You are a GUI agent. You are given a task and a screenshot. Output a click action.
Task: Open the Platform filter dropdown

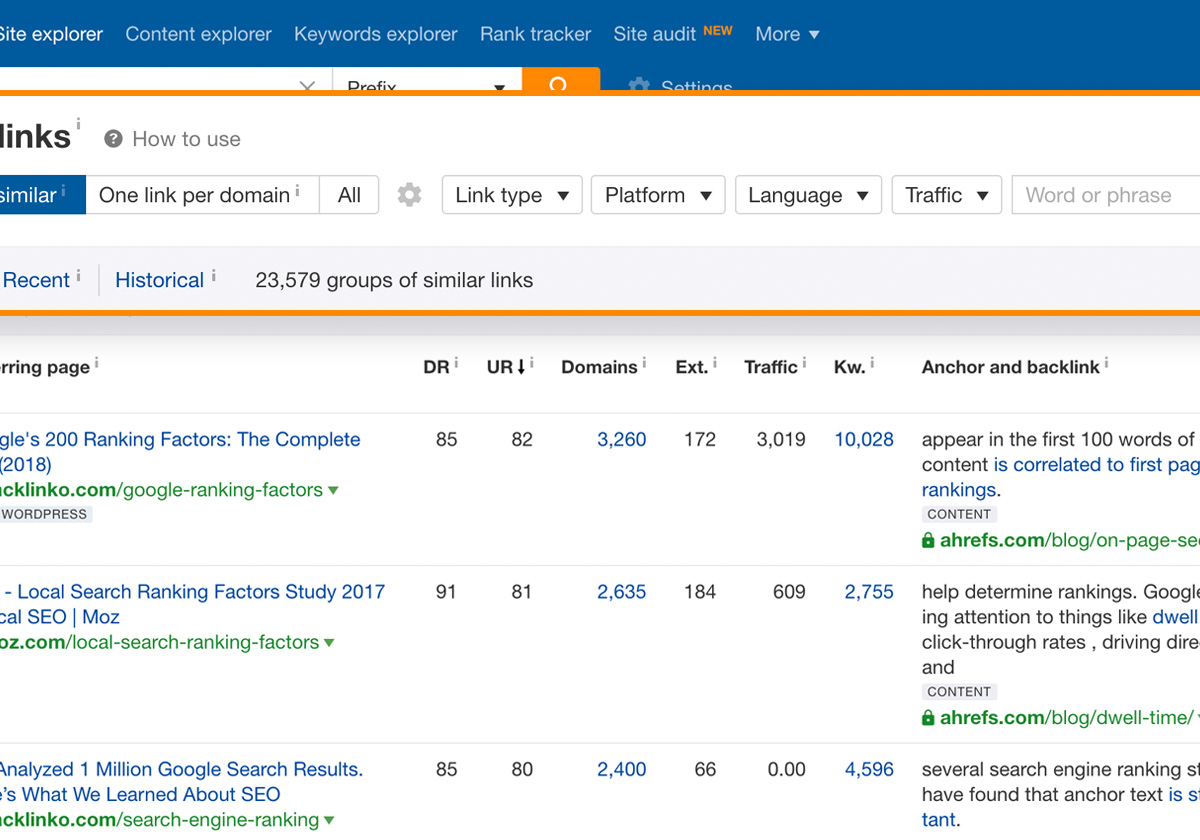(658, 195)
